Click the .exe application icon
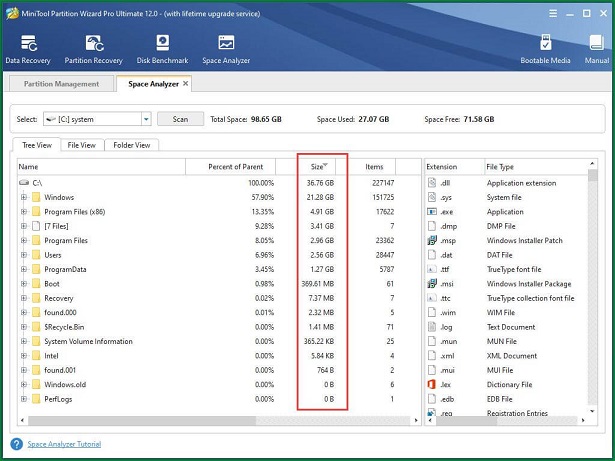 click(432, 212)
